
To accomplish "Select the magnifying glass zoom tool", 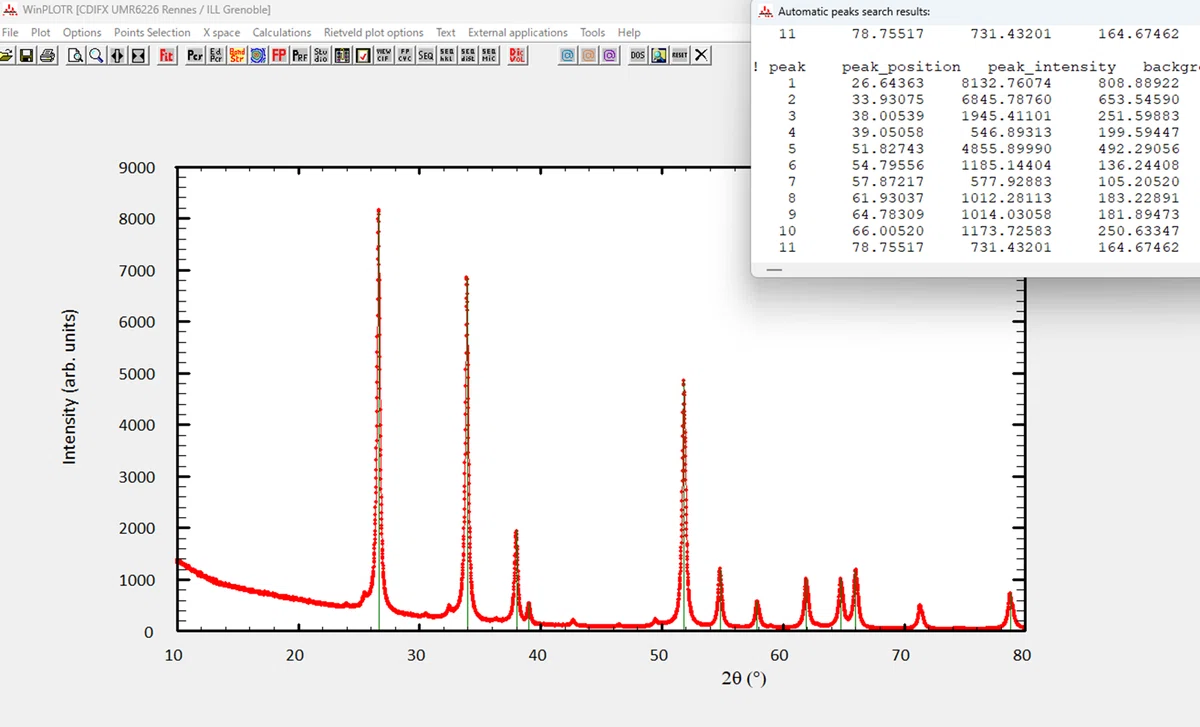I will (x=95, y=55).
